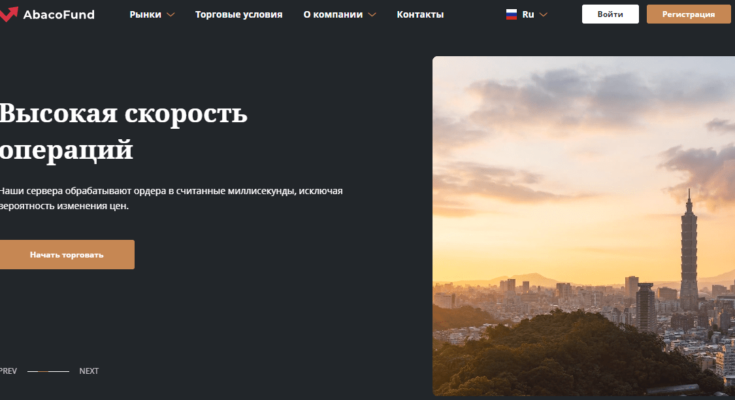Click the Начать торговать button
The image size is (735, 400).
pos(67,255)
